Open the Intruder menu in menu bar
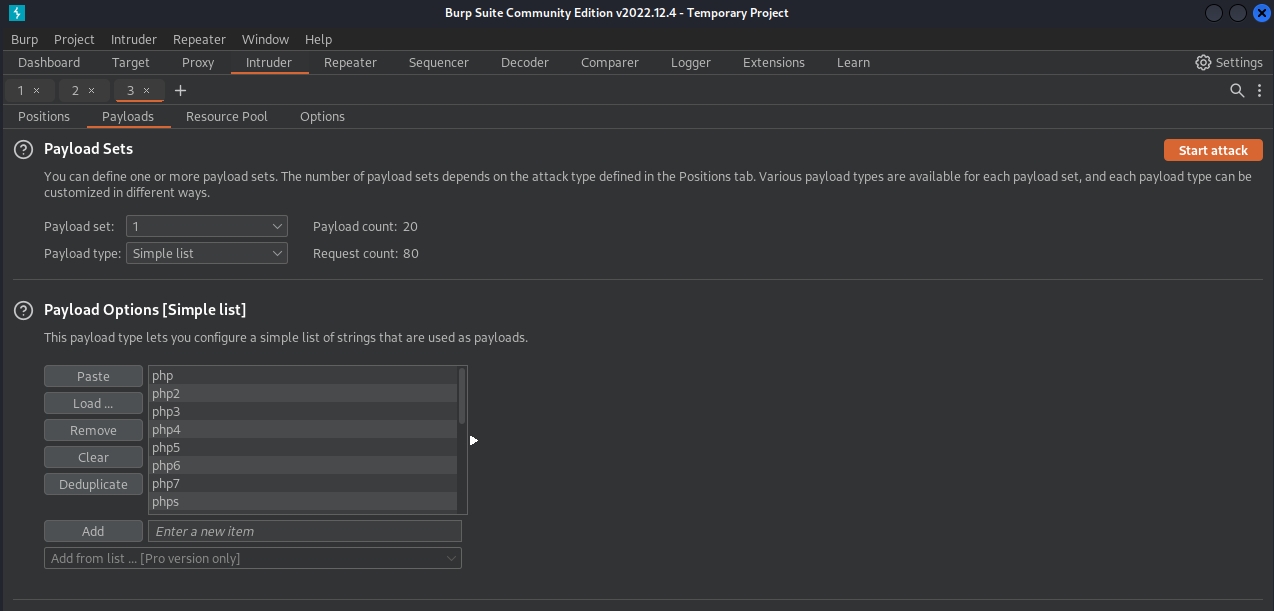Viewport: 1274px width, 611px height. coord(133,39)
